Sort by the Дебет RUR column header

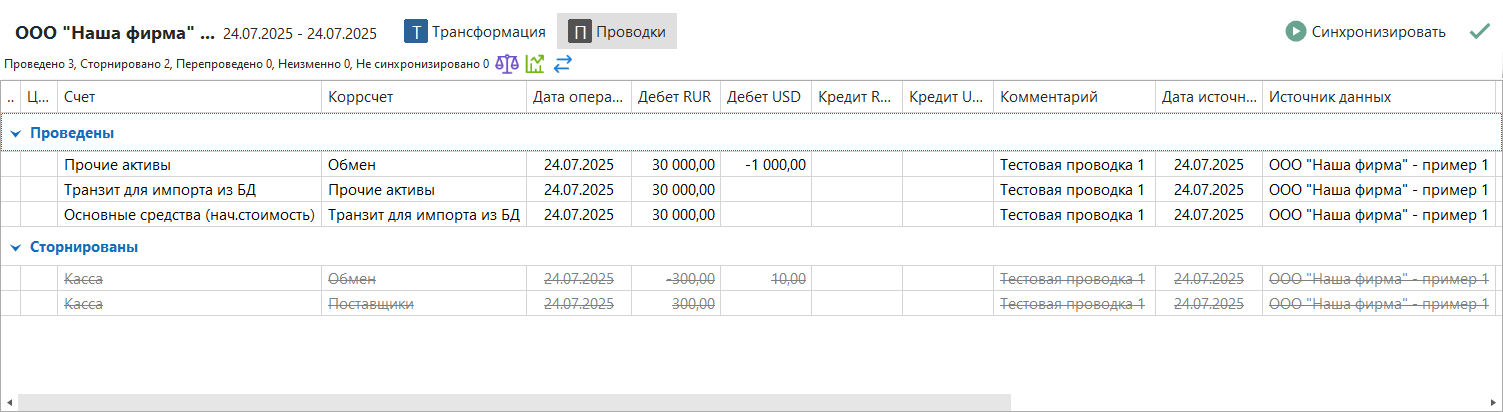click(x=675, y=97)
